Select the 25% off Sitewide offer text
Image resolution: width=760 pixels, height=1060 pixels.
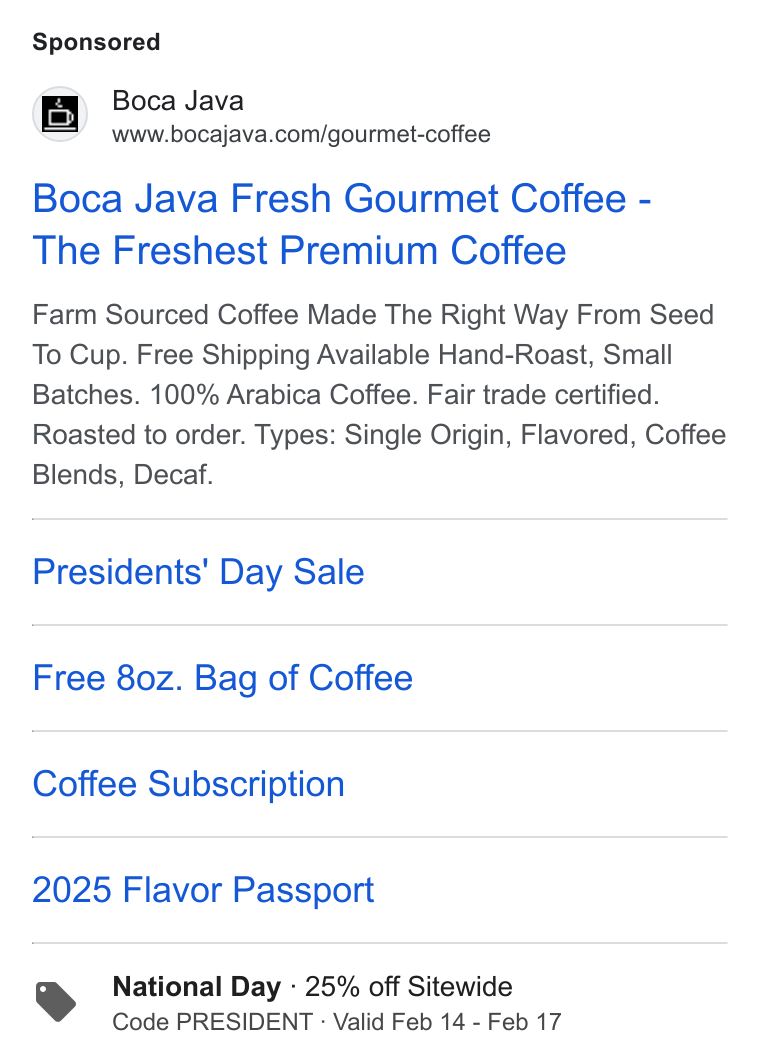408,987
